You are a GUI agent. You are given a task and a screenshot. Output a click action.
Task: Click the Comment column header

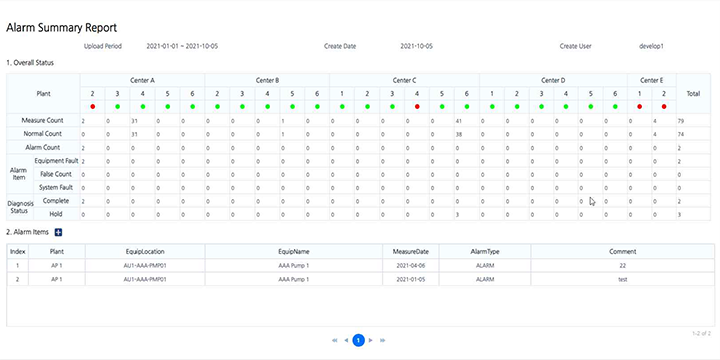click(623, 252)
